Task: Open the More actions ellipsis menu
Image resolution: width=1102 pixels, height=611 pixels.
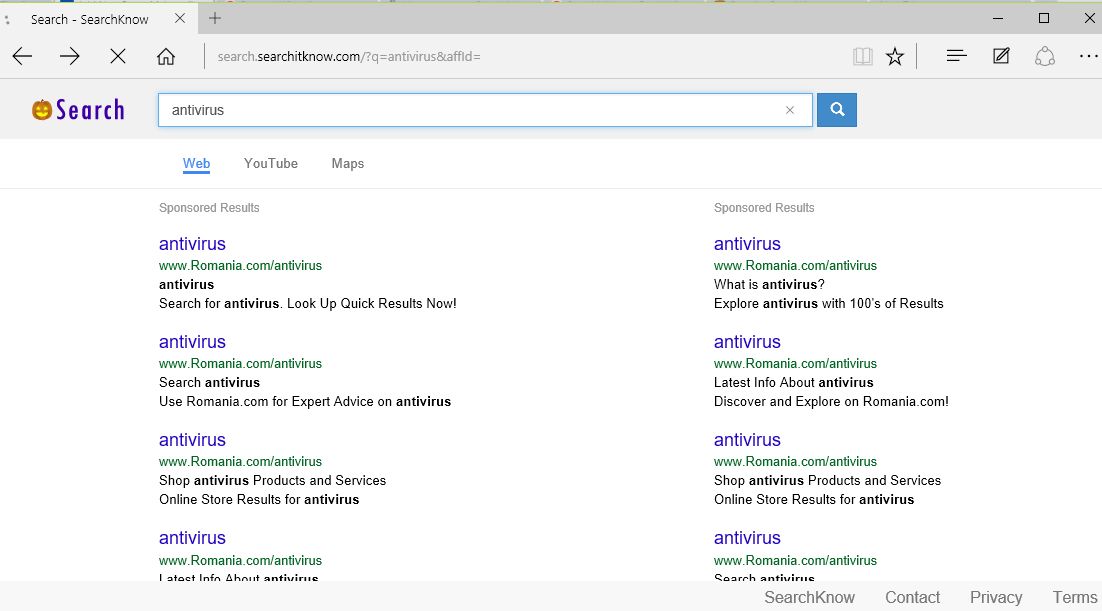Action: [x=1088, y=56]
